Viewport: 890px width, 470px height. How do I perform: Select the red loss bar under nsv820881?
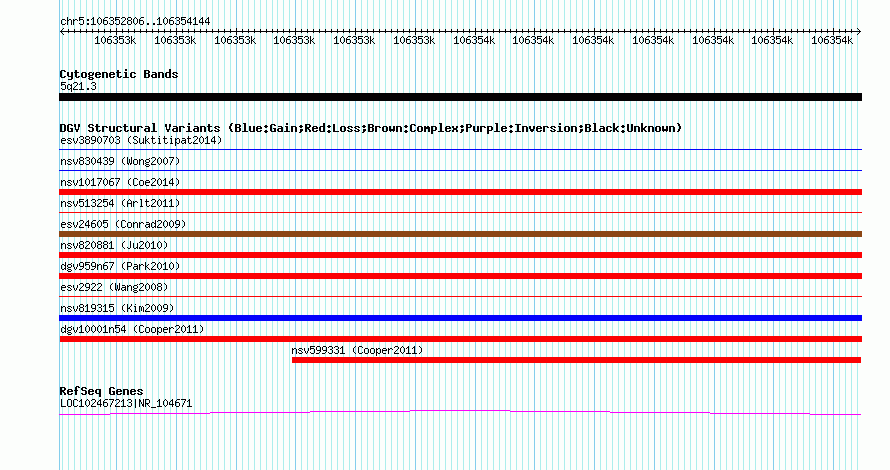coord(460,255)
